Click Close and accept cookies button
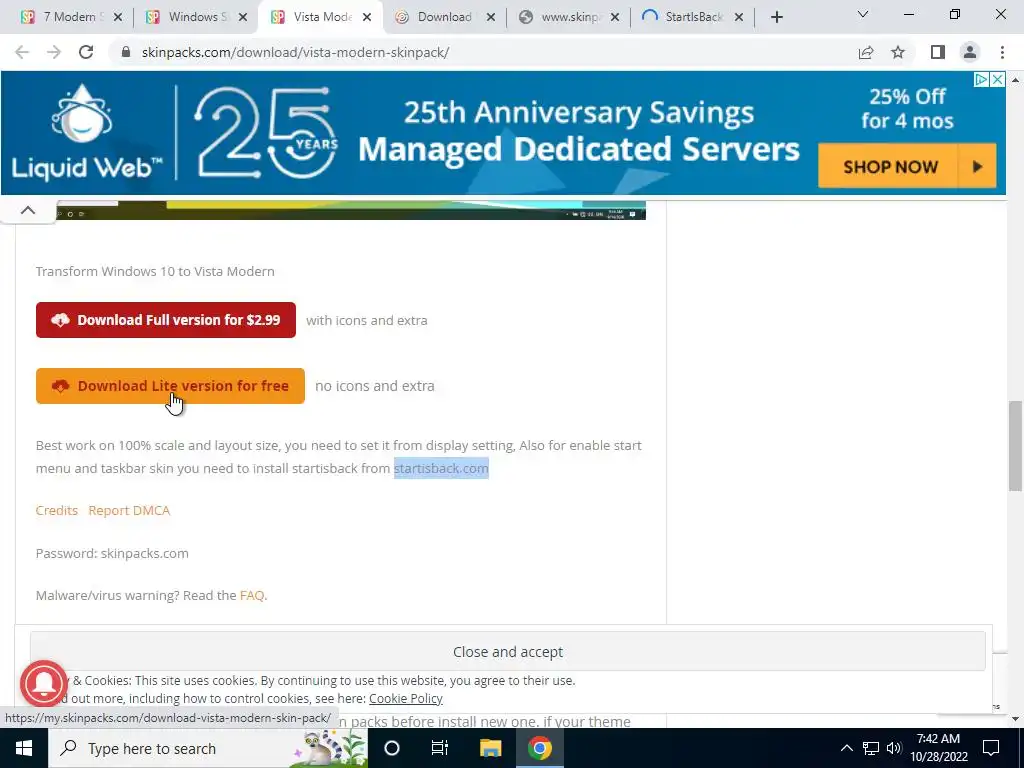 507,652
